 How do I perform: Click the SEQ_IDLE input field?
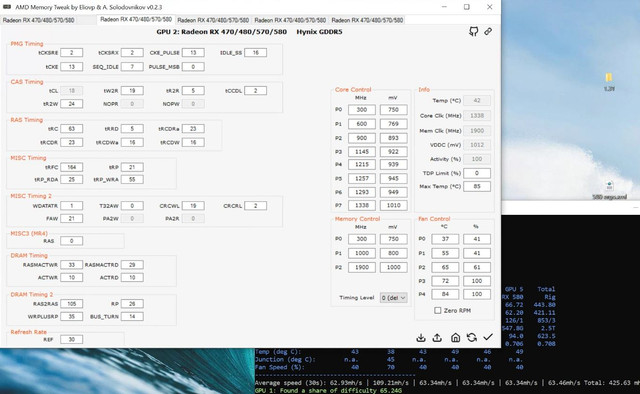pyautogui.click(x=132, y=67)
